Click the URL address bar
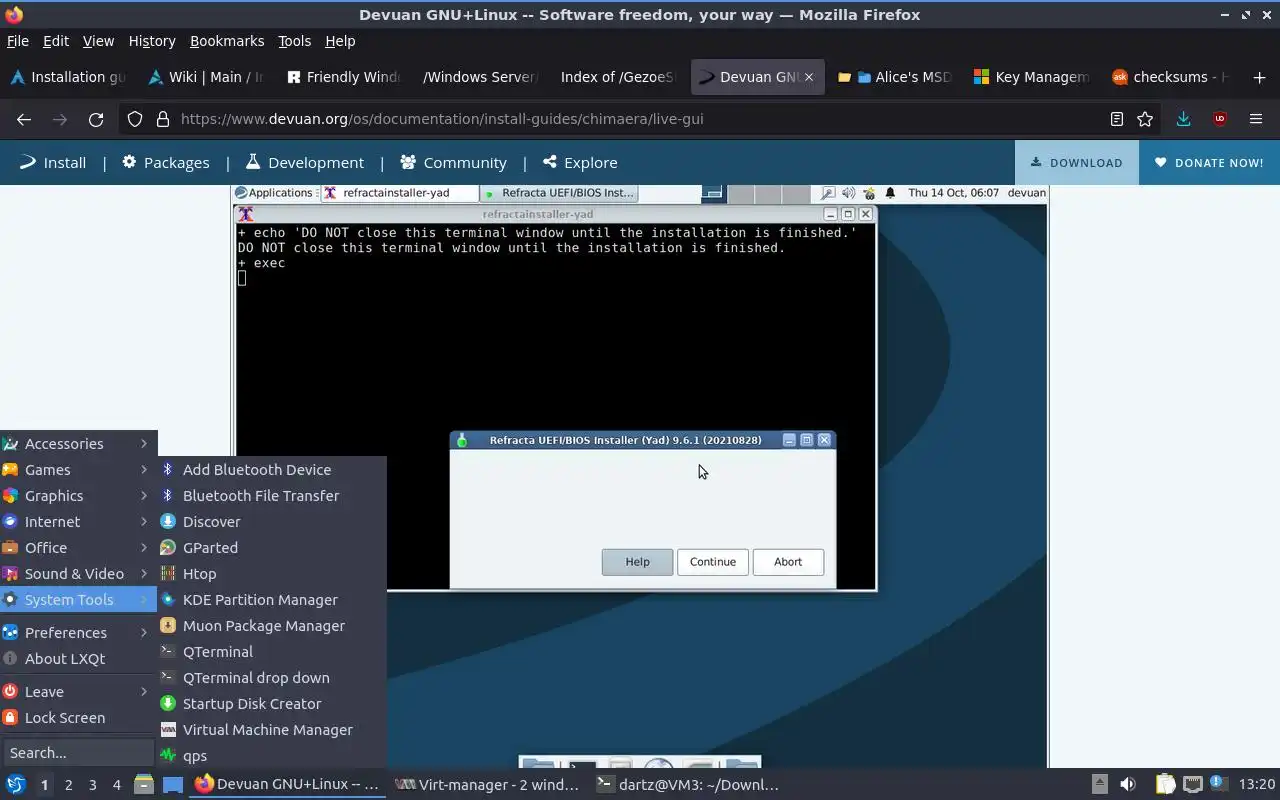The height and width of the screenshot is (800, 1280). tap(640, 119)
